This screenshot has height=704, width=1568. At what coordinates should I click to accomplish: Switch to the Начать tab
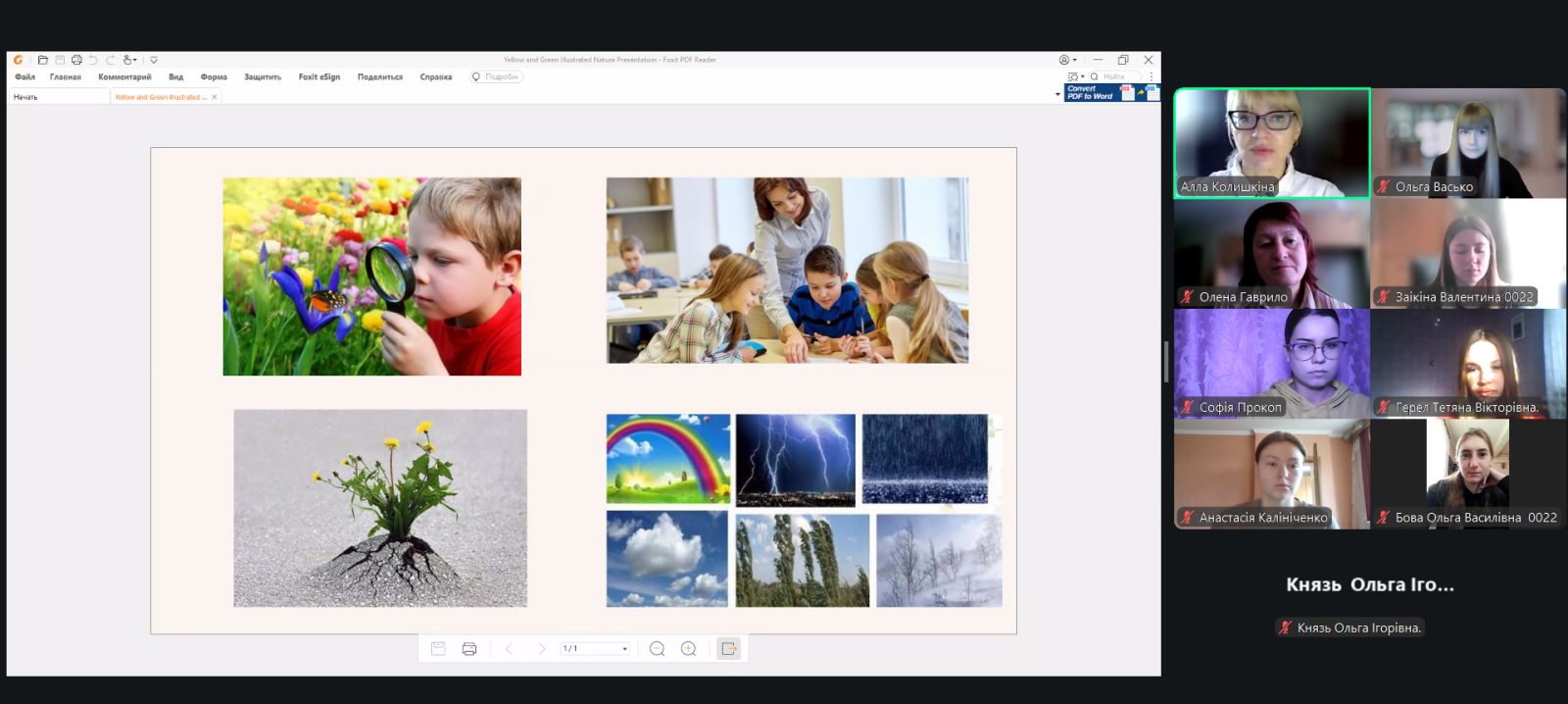(x=26, y=97)
